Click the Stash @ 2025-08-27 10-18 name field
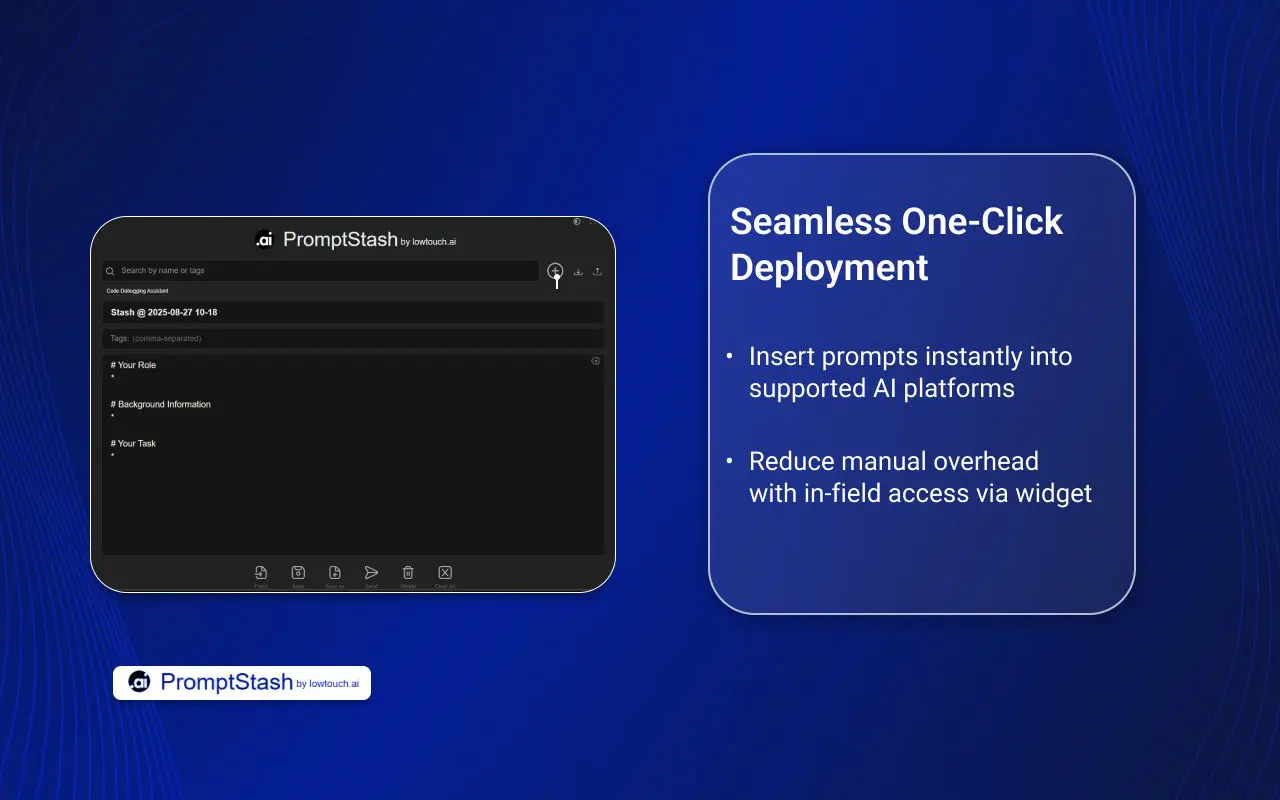 [x=352, y=313]
